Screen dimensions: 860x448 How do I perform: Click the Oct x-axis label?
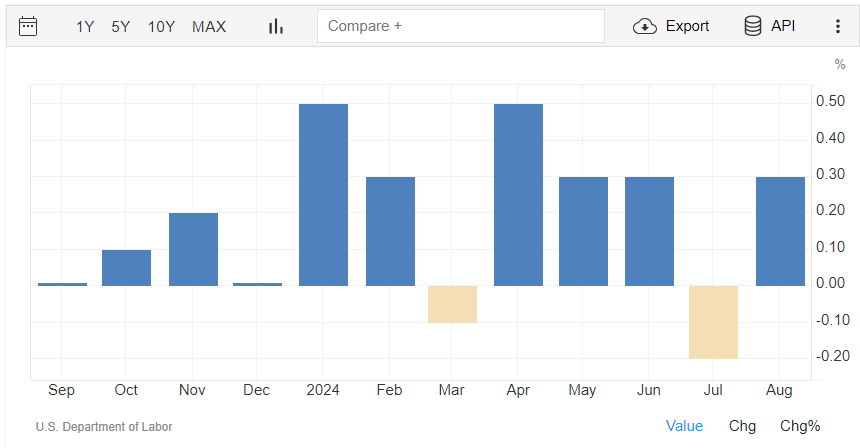[x=126, y=390]
